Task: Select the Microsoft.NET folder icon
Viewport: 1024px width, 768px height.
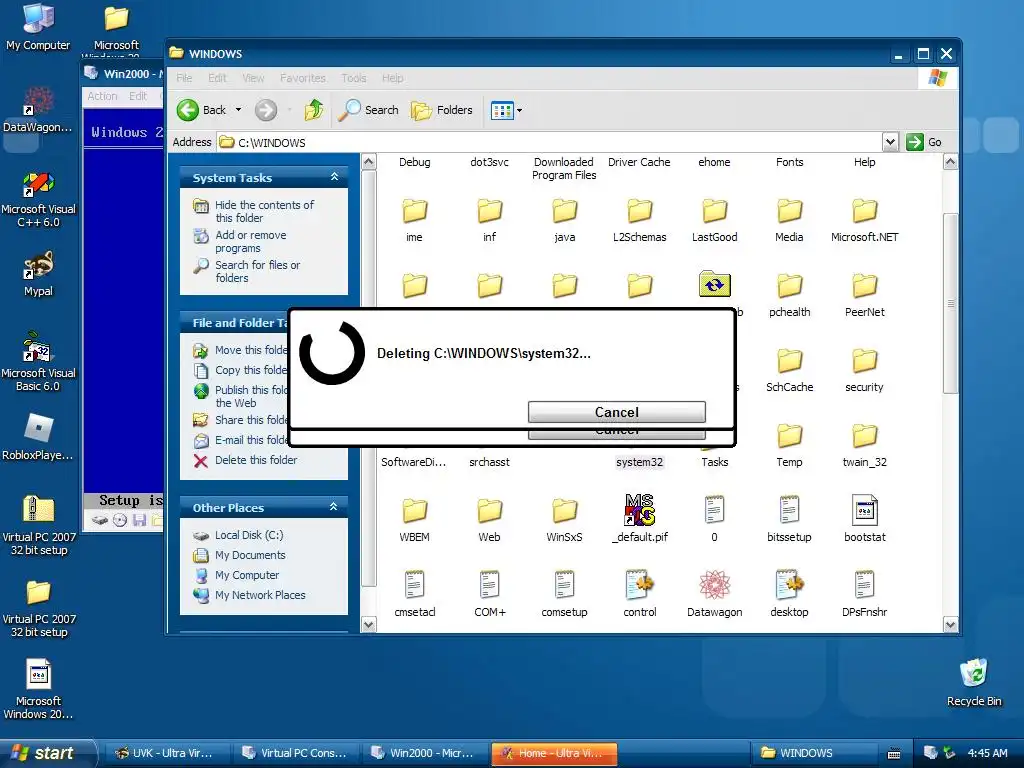Action: (x=864, y=211)
